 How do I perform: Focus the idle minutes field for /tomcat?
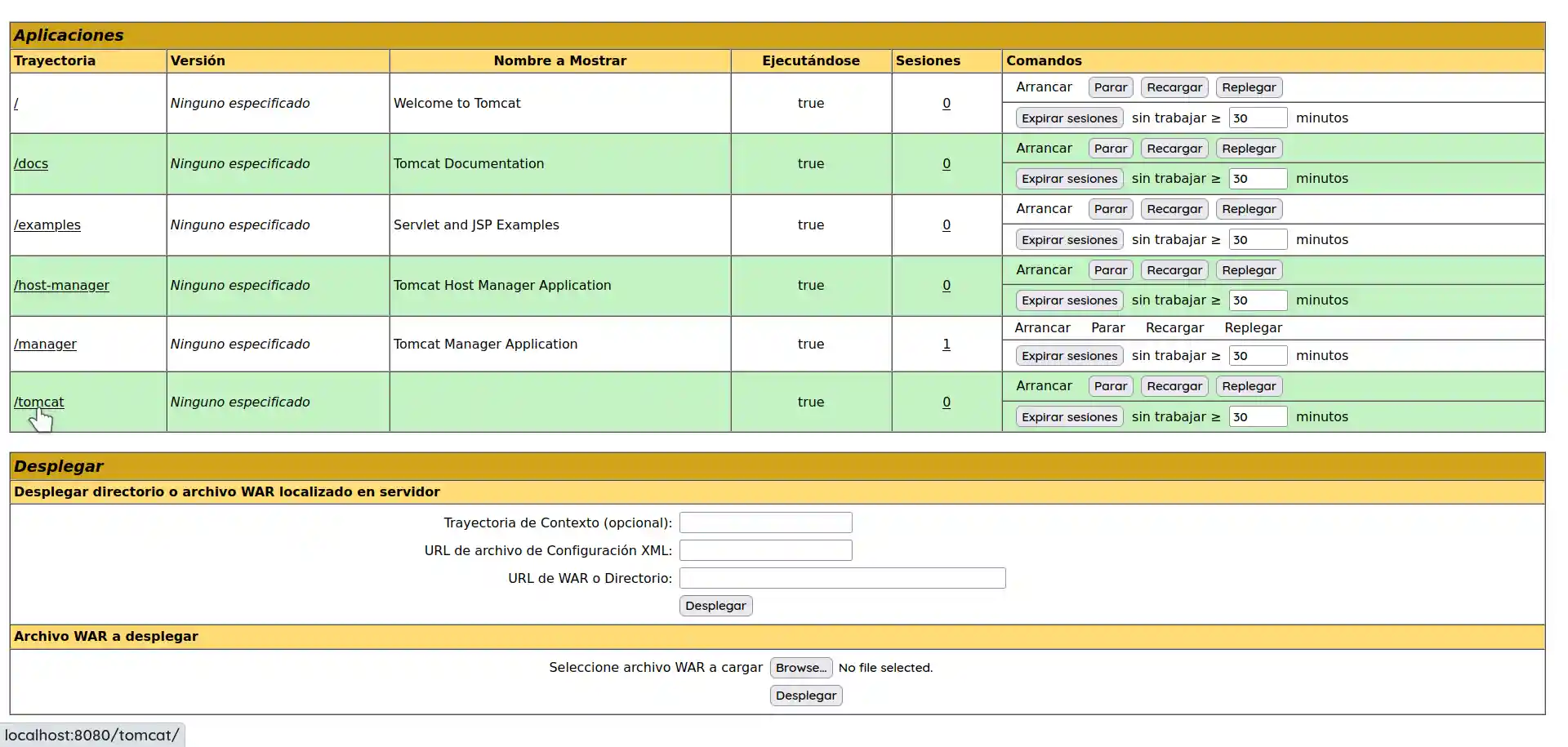[x=1258, y=416]
